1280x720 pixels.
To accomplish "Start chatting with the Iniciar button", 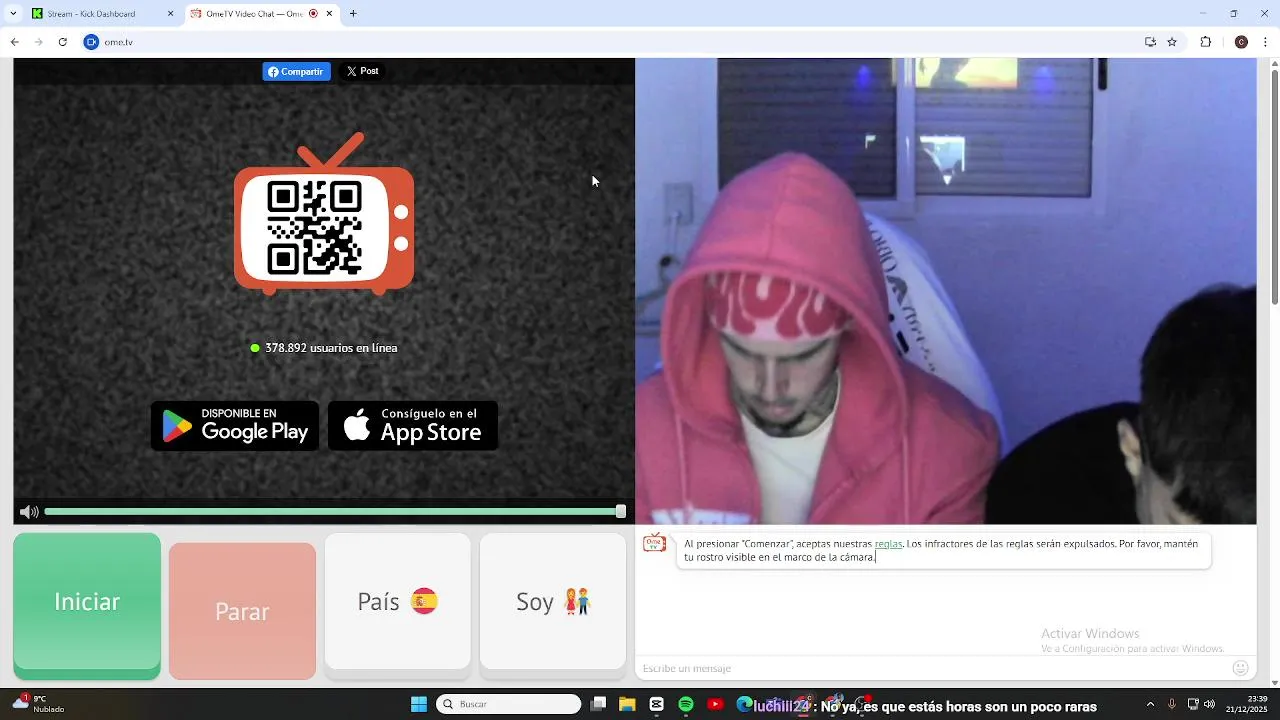I will [87, 606].
